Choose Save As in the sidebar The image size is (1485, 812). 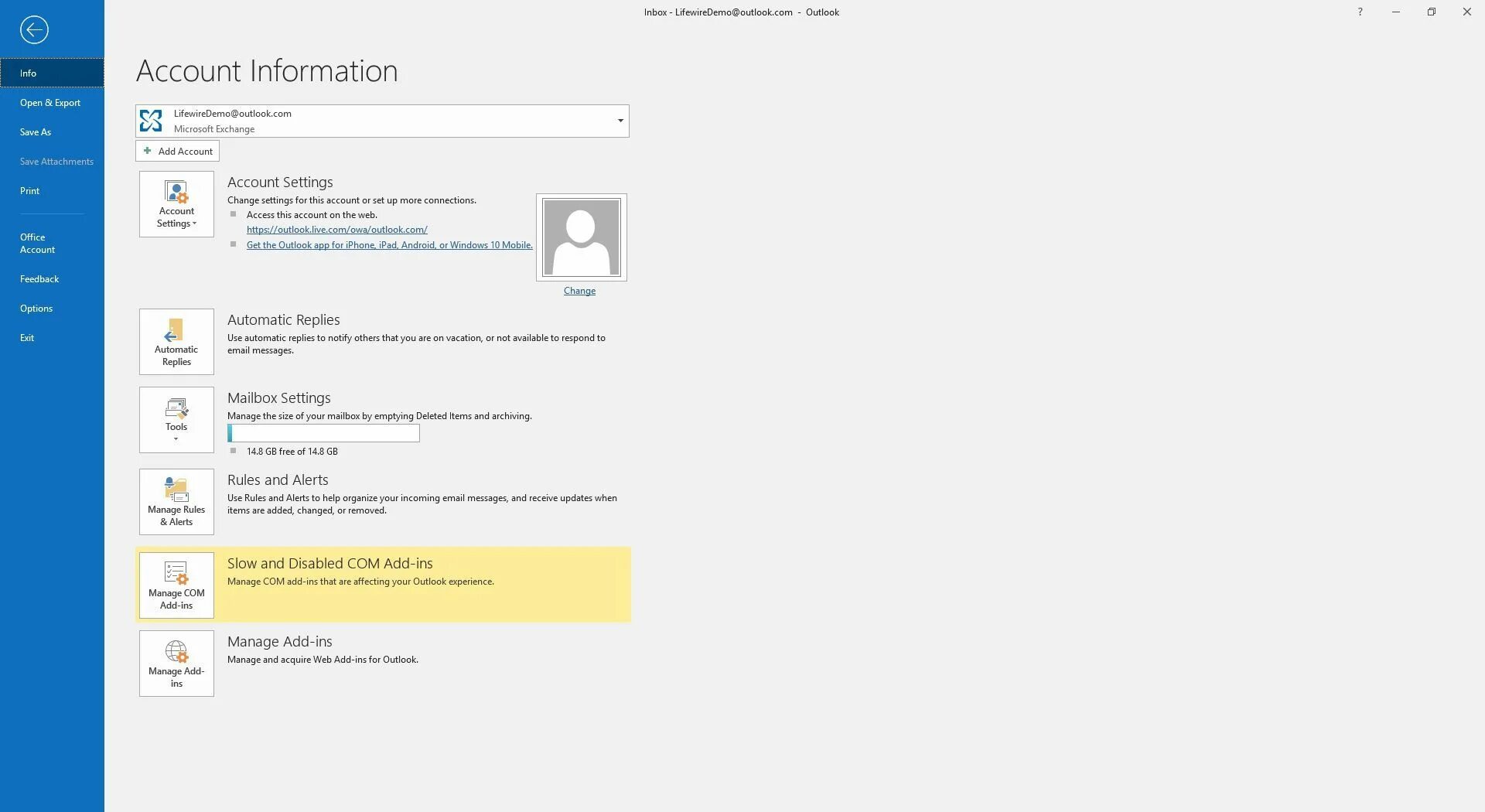coord(52,132)
